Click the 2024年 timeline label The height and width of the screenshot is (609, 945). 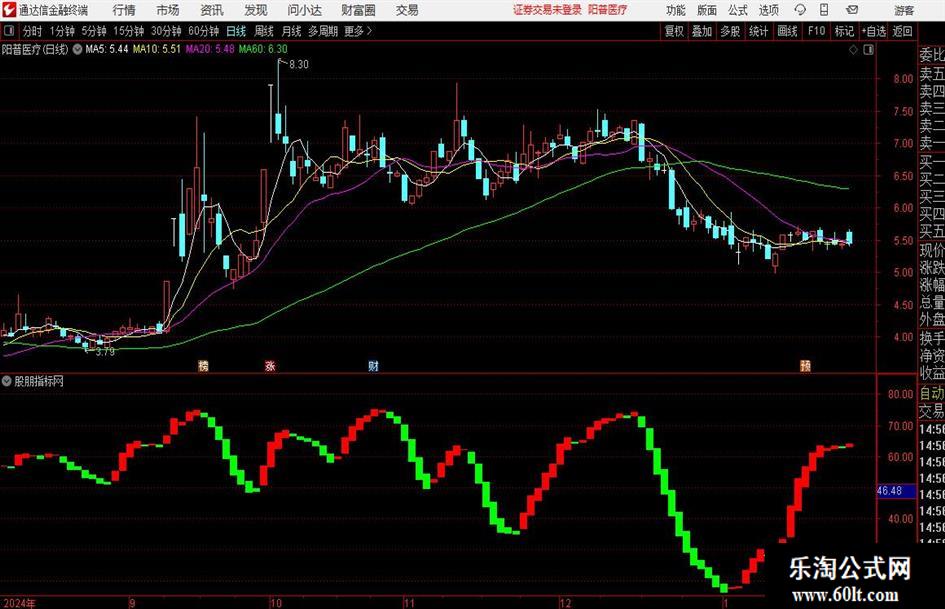tap(19, 603)
